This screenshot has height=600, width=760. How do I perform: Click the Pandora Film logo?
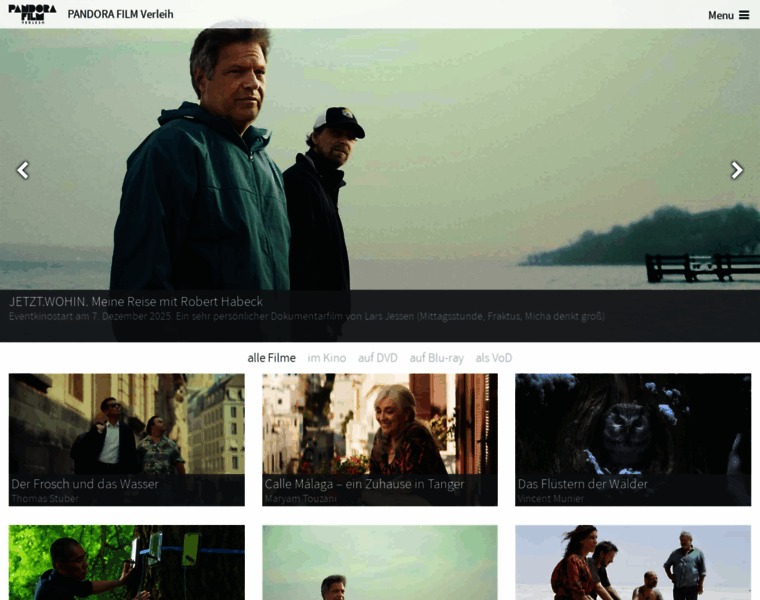(32, 14)
